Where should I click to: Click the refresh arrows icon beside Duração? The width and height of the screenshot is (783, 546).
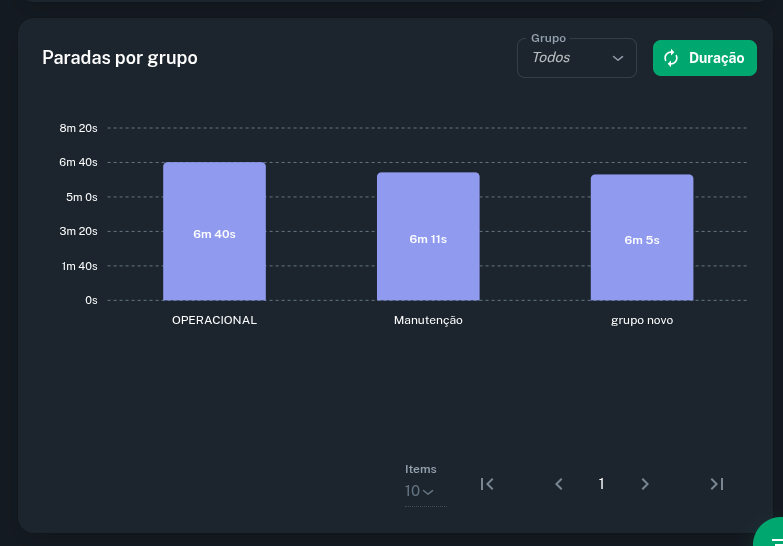(x=671, y=58)
